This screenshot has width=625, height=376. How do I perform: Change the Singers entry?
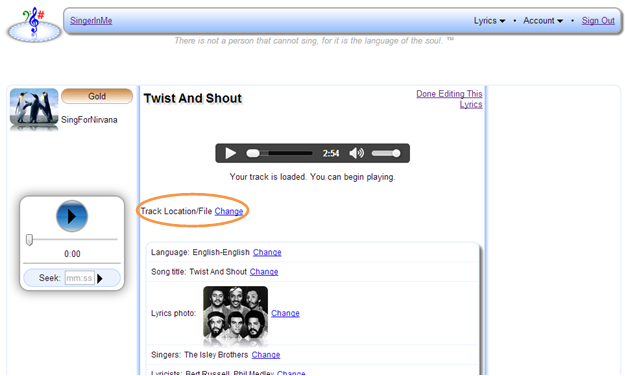266,355
